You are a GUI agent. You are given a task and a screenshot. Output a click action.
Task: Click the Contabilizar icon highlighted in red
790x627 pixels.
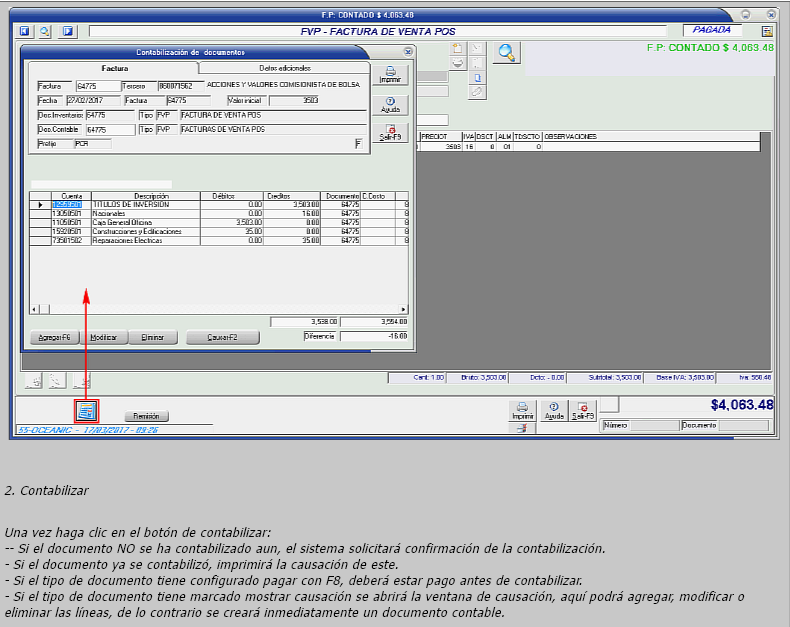point(86,410)
